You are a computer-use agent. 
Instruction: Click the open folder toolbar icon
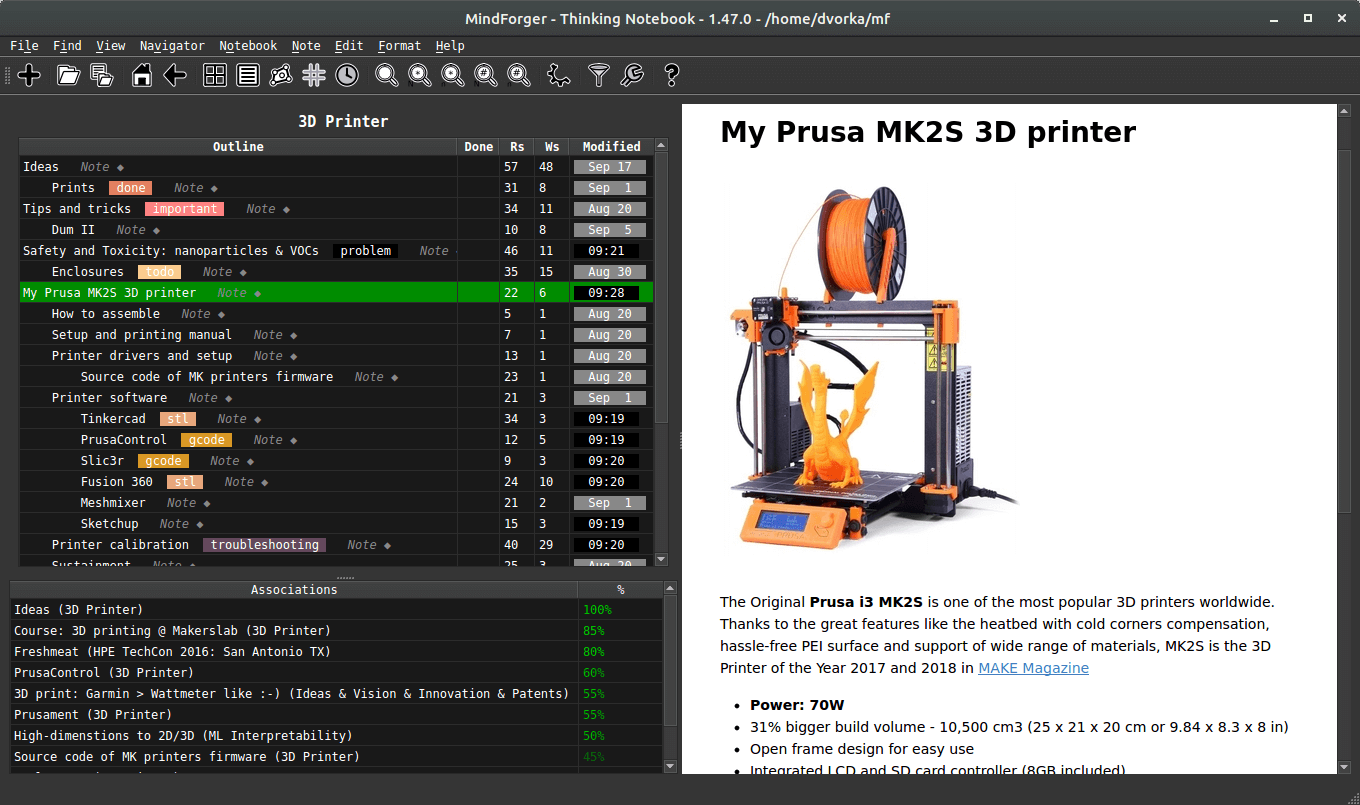[x=68, y=75]
